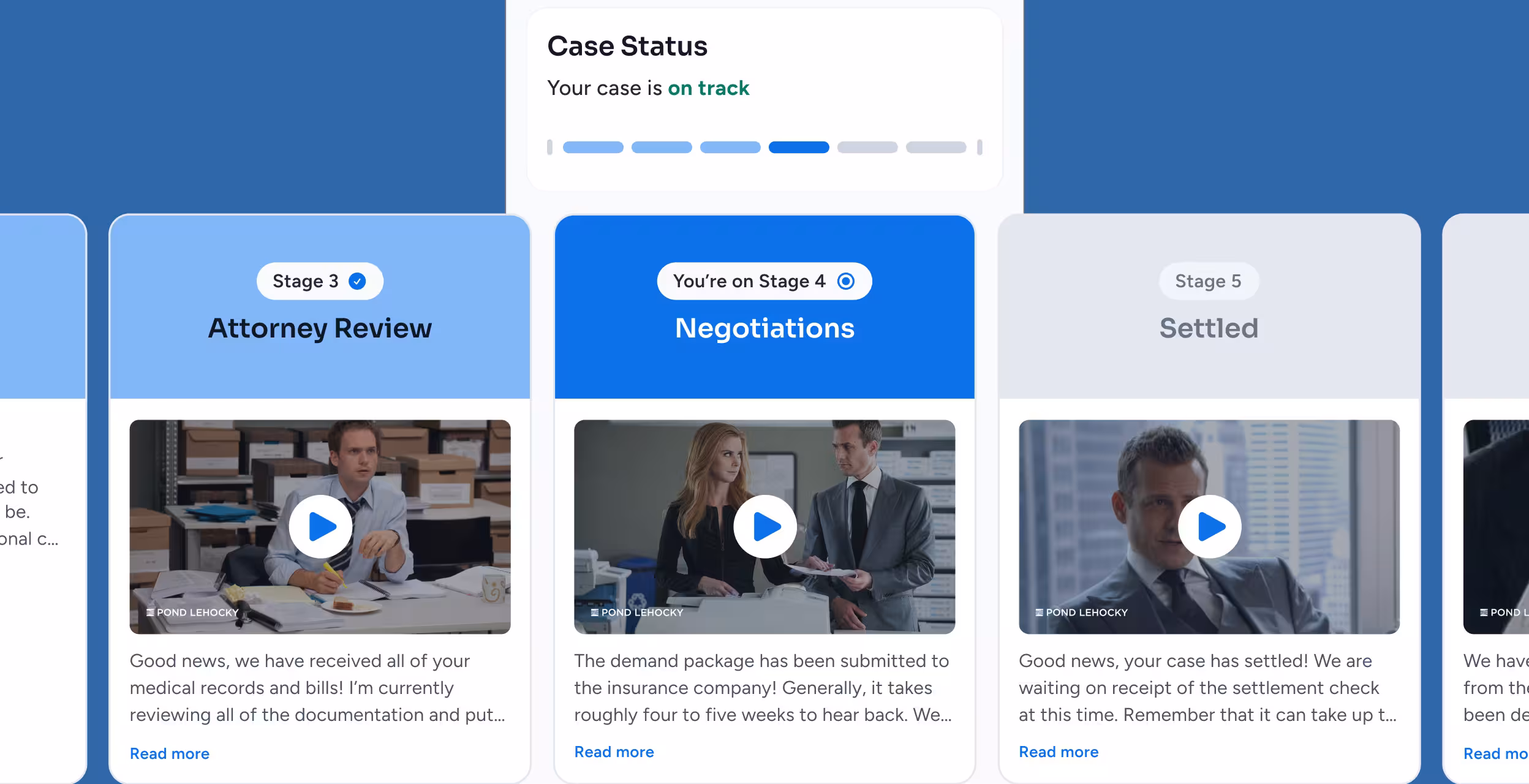This screenshot has width=1529, height=784.
Task: Select the last unfilled progress segment
Action: point(937,147)
